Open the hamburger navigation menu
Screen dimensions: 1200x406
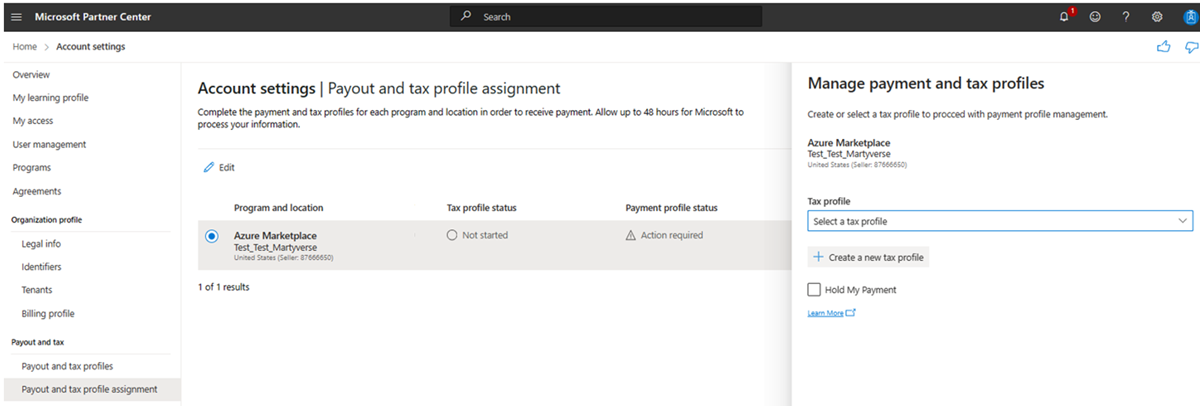tap(15, 17)
